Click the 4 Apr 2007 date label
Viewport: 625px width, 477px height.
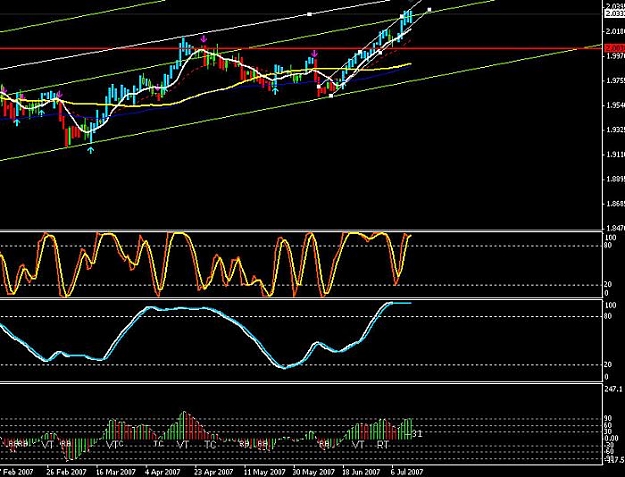click(x=163, y=472)
